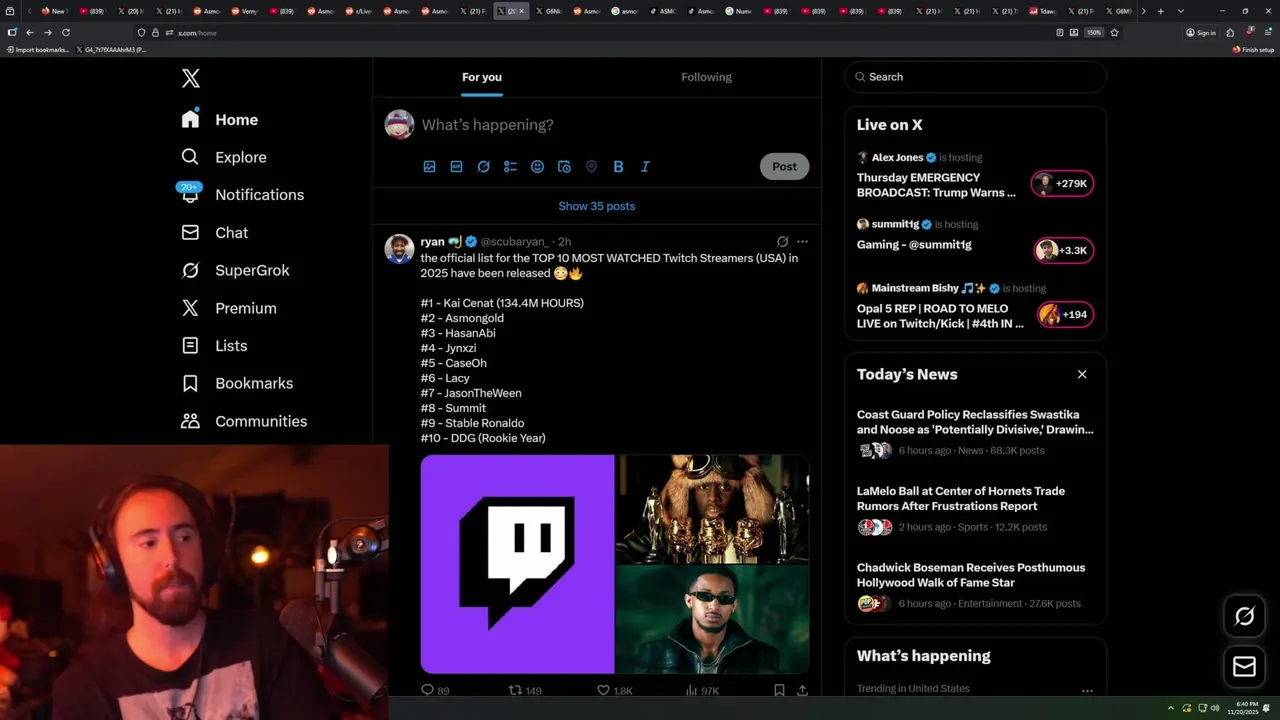
Task: Add a GIF to the post
Action: point(456,167)
